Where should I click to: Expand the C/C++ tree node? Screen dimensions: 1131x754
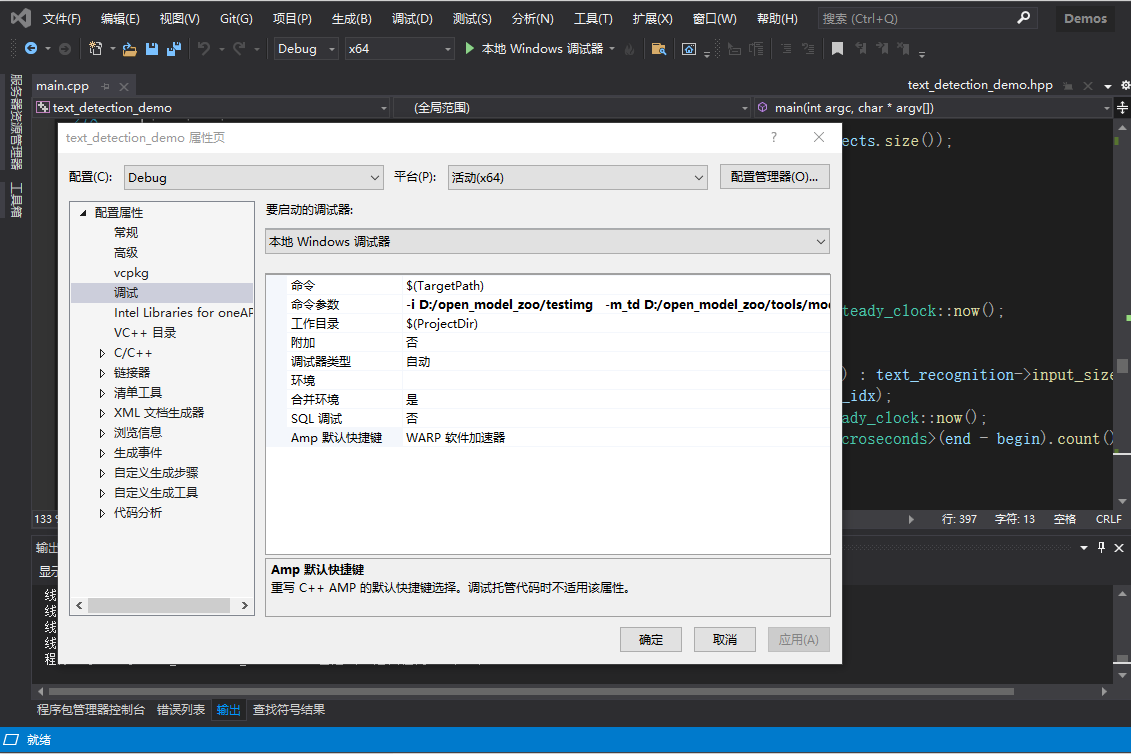pyautogui.click(x=102, y=353)
